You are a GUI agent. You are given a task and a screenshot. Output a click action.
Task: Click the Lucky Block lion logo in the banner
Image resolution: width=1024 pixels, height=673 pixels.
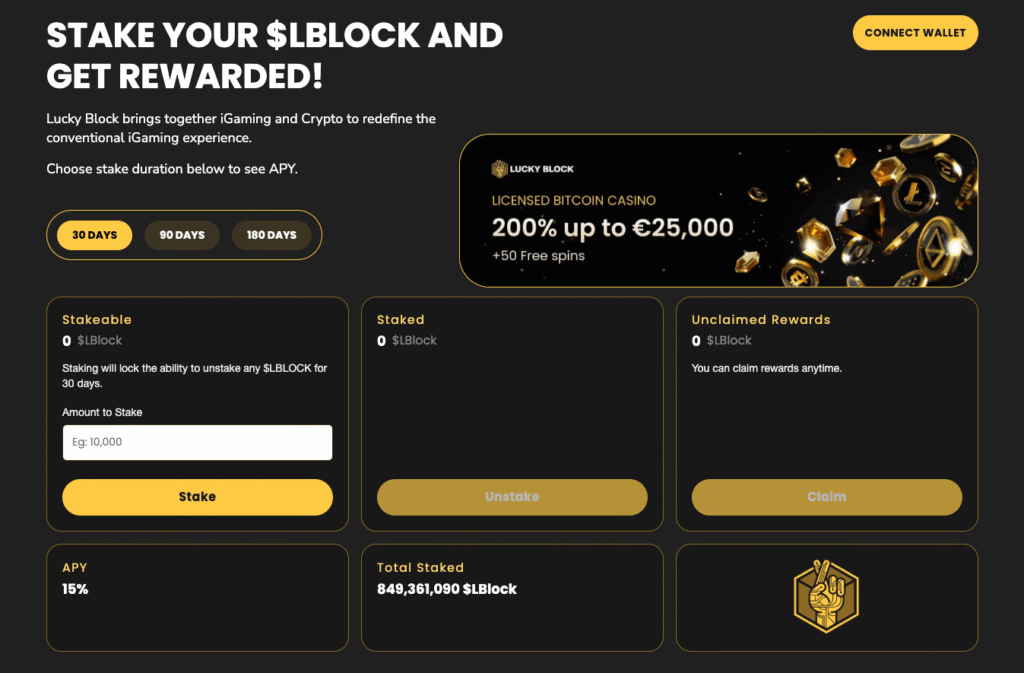coord(498,168)
